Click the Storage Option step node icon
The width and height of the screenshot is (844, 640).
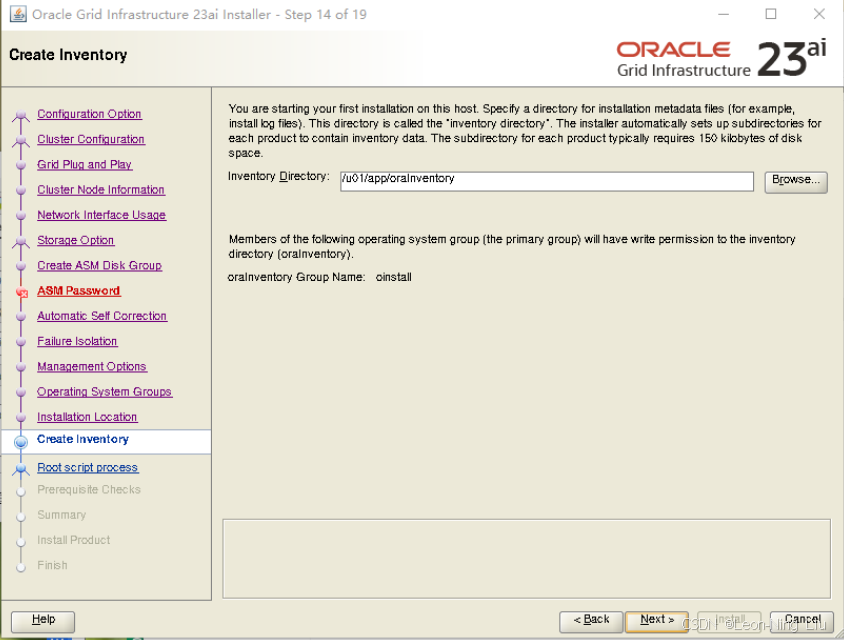tap(21, 242)
